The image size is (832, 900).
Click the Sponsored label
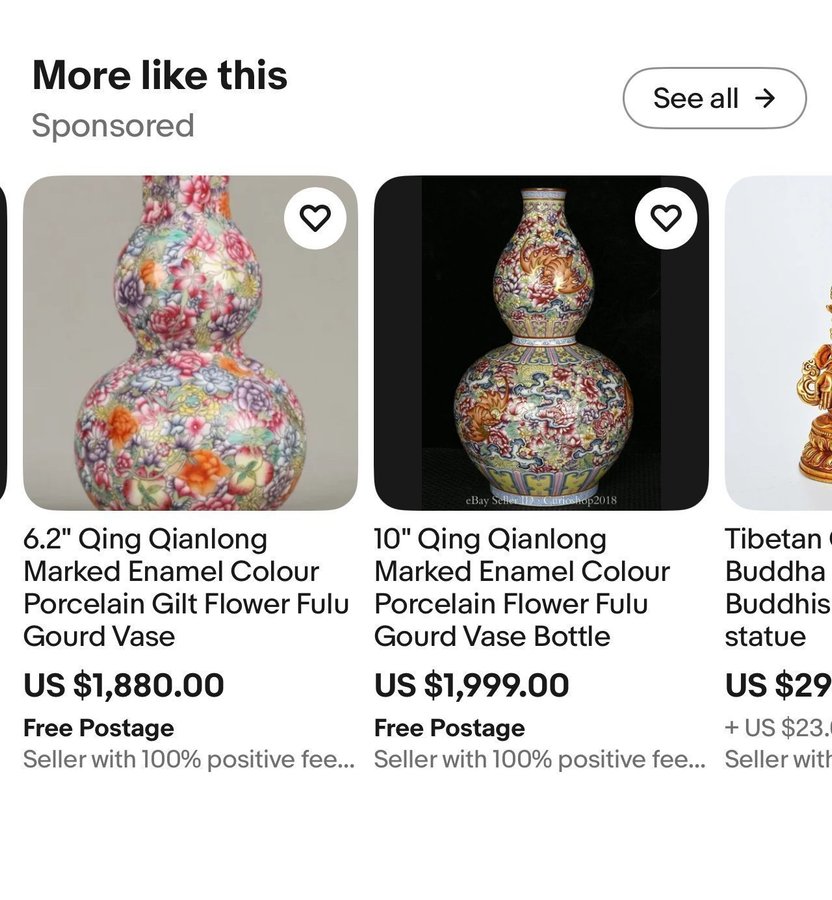[x=113, y=126]
